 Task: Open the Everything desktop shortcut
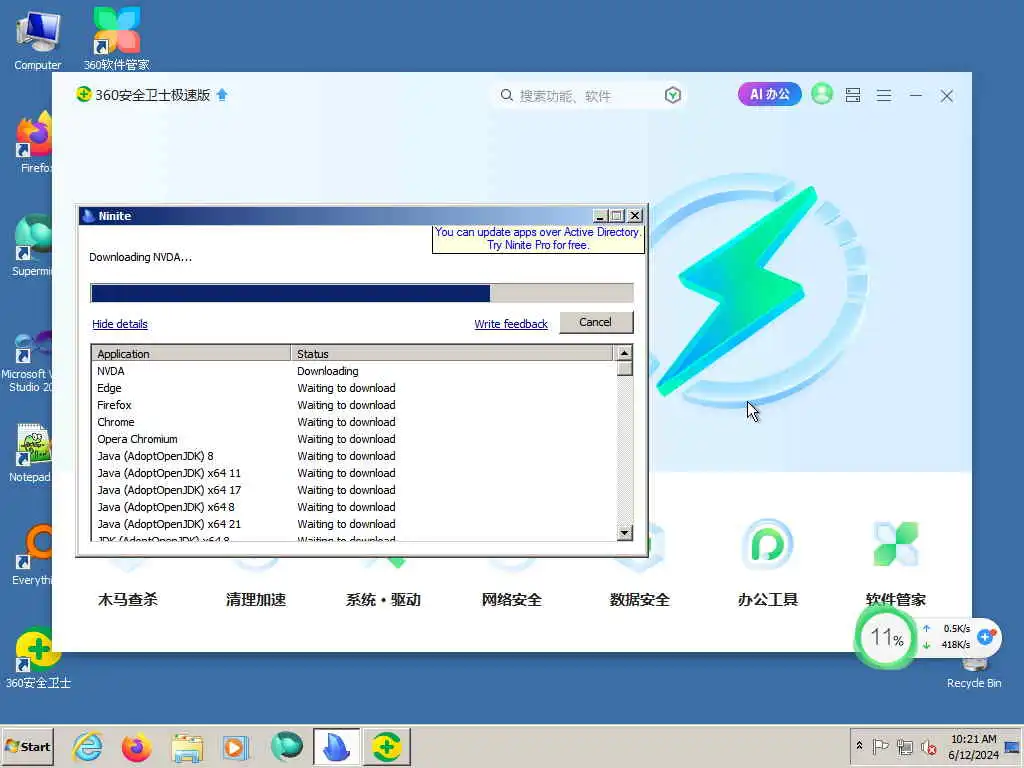click(x=33, y=555)
